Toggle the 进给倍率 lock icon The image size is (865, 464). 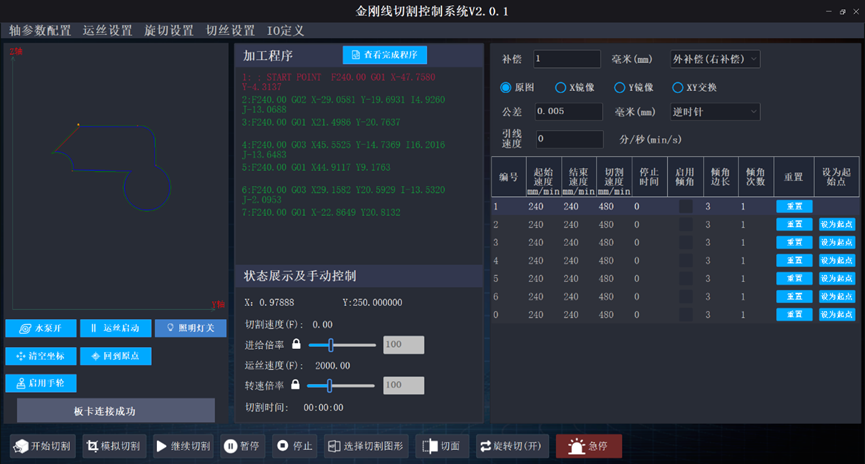click(296, 344)
